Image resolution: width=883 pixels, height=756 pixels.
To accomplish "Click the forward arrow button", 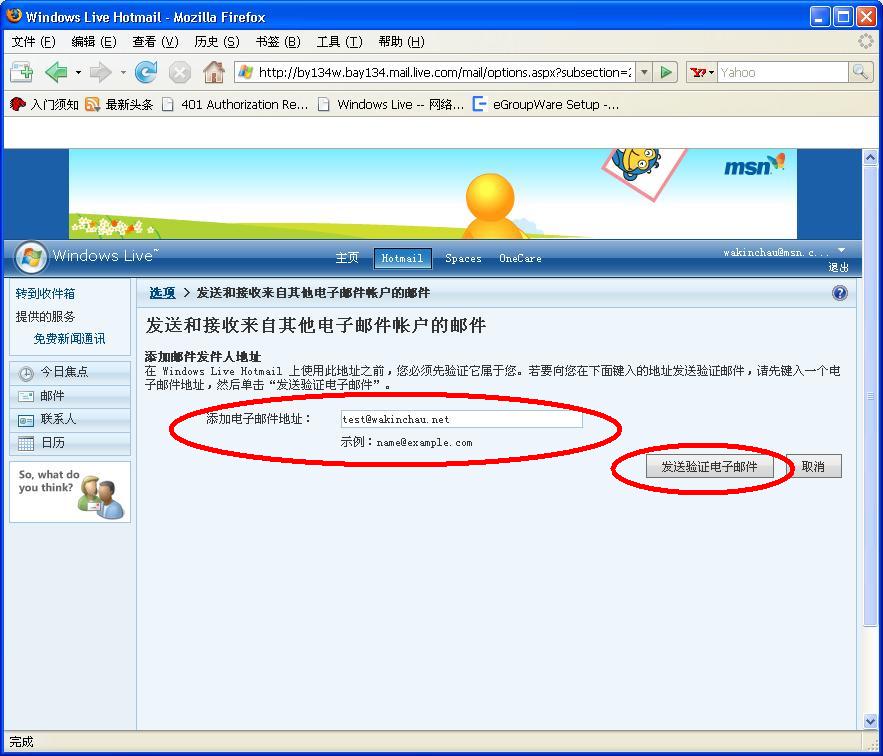I will pyautogui.click(x=101, y=72).
